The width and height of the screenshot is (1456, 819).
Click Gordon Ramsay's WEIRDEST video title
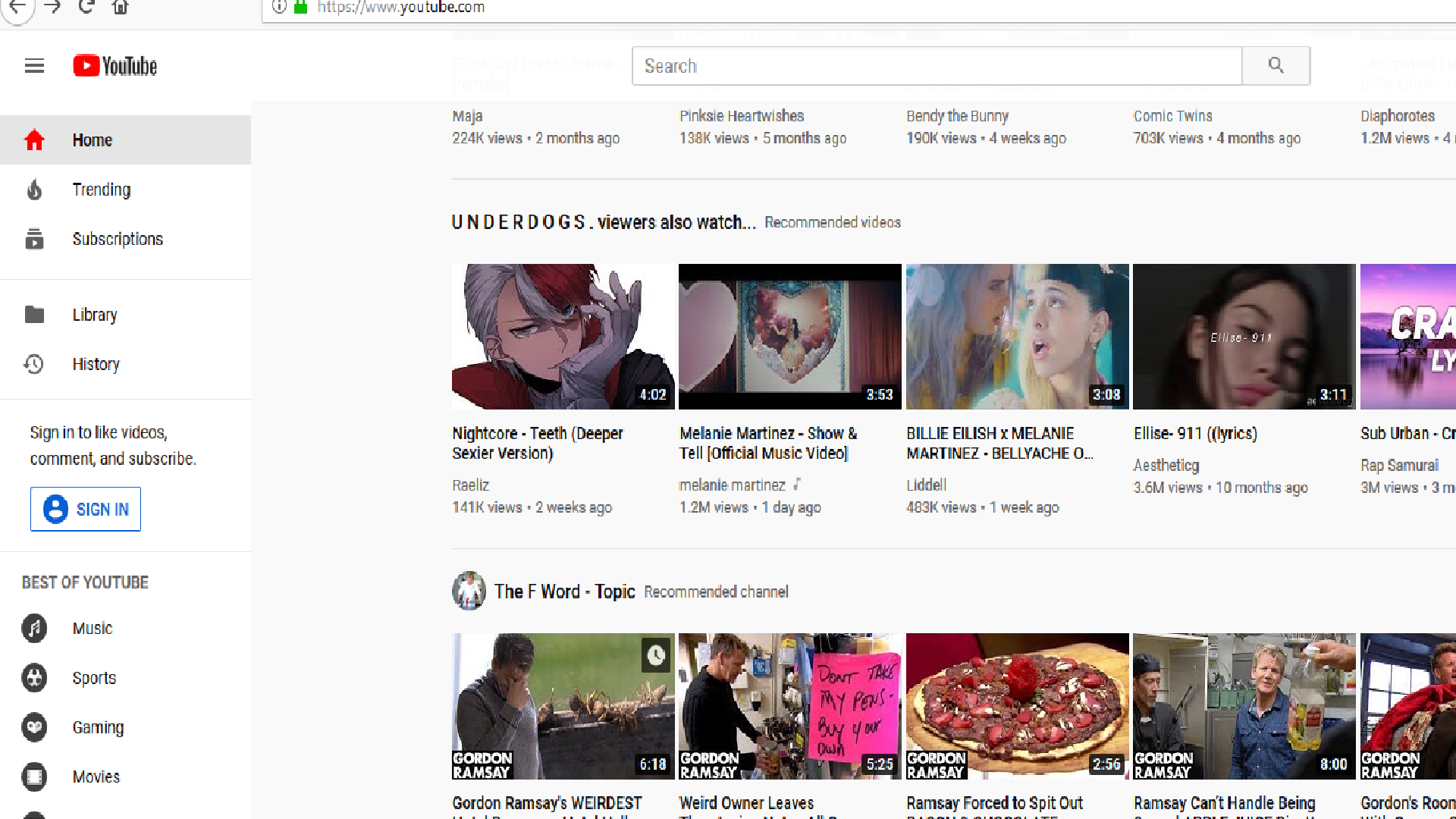point(547,805)
